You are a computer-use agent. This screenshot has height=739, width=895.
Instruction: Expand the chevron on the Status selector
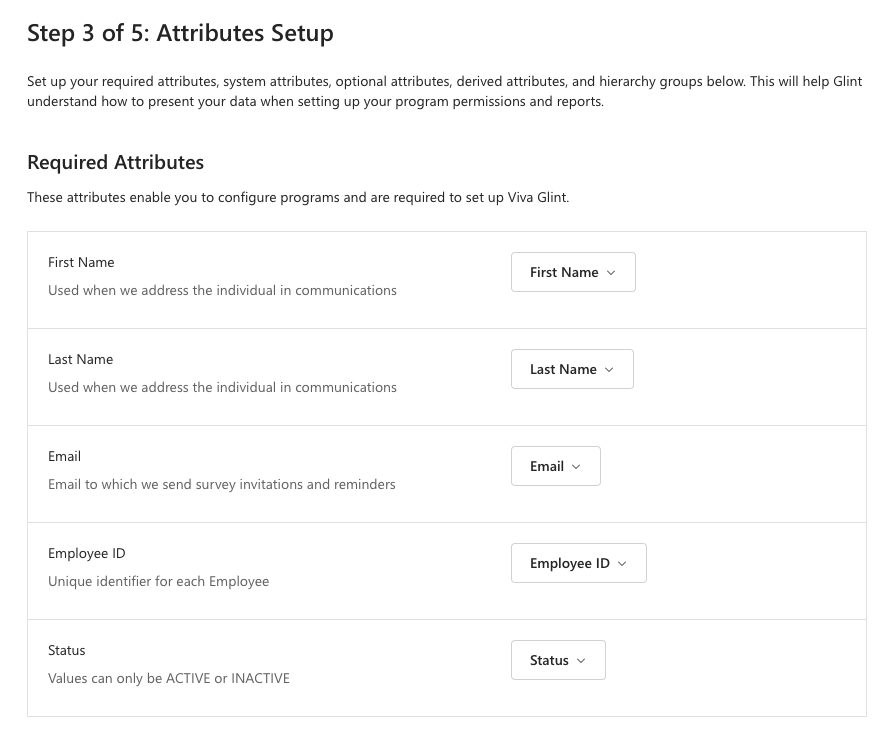click(x=580, y=660)
